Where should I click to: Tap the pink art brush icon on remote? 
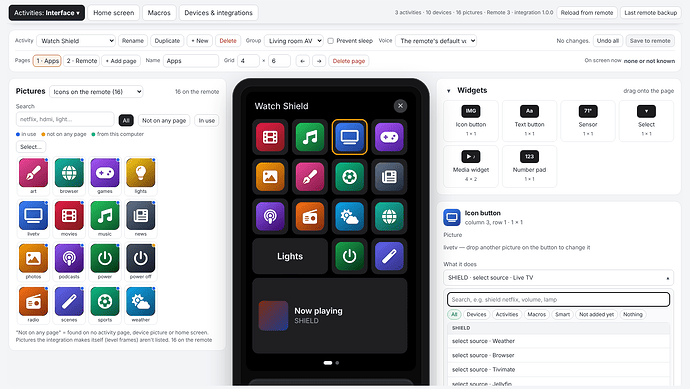coord(310,176)
